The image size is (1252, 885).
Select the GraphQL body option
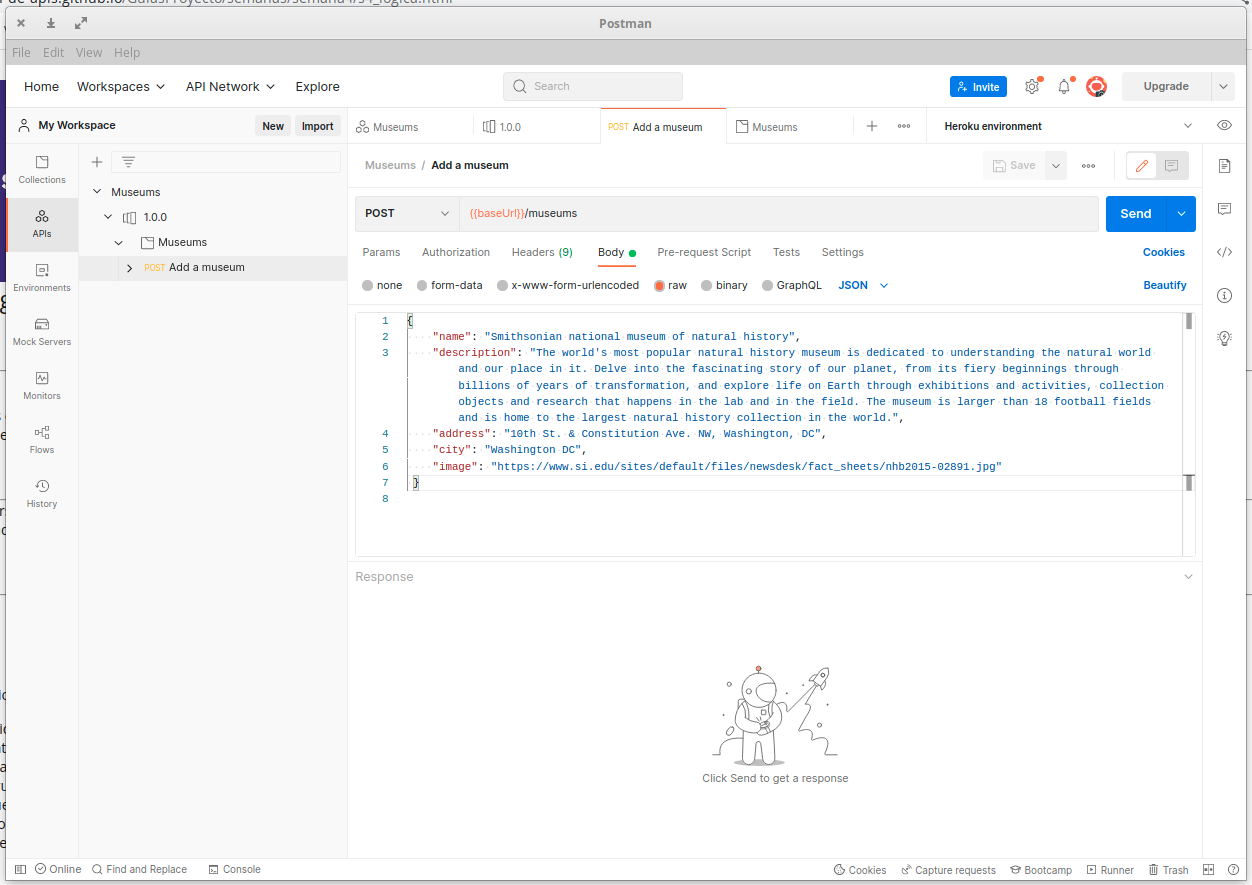pyautogui.click(x=791, y=285)
